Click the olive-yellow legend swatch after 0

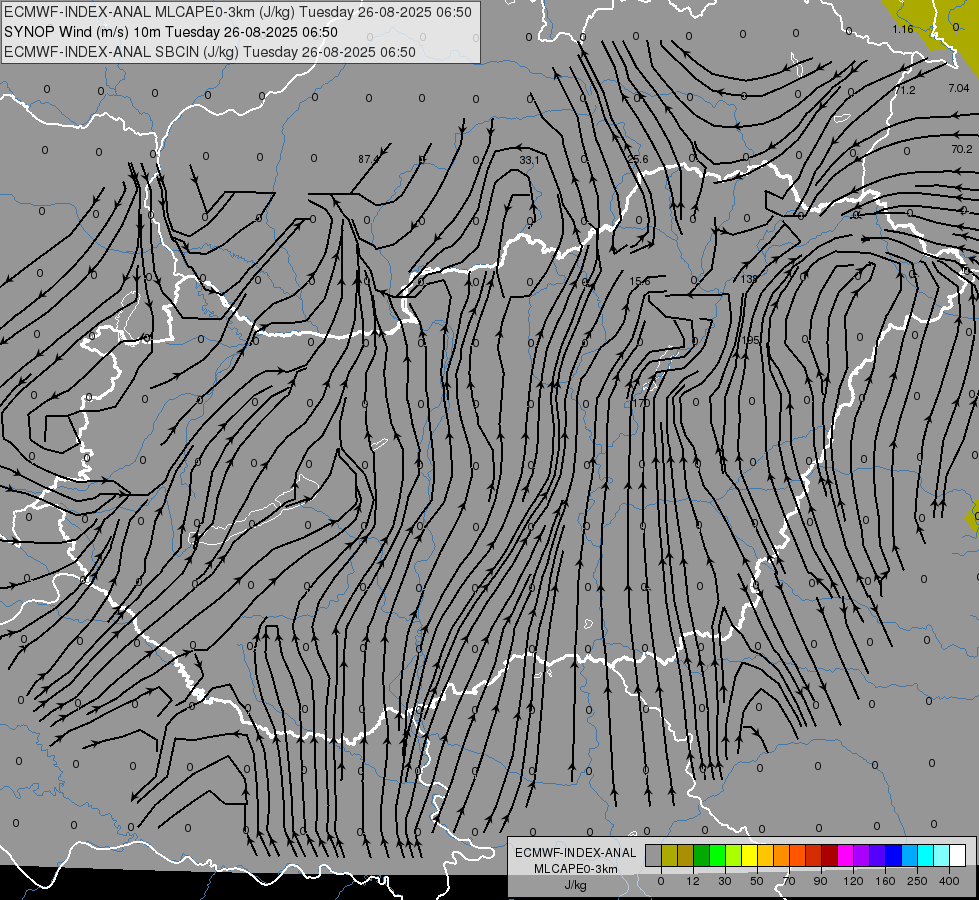[669, 855]
